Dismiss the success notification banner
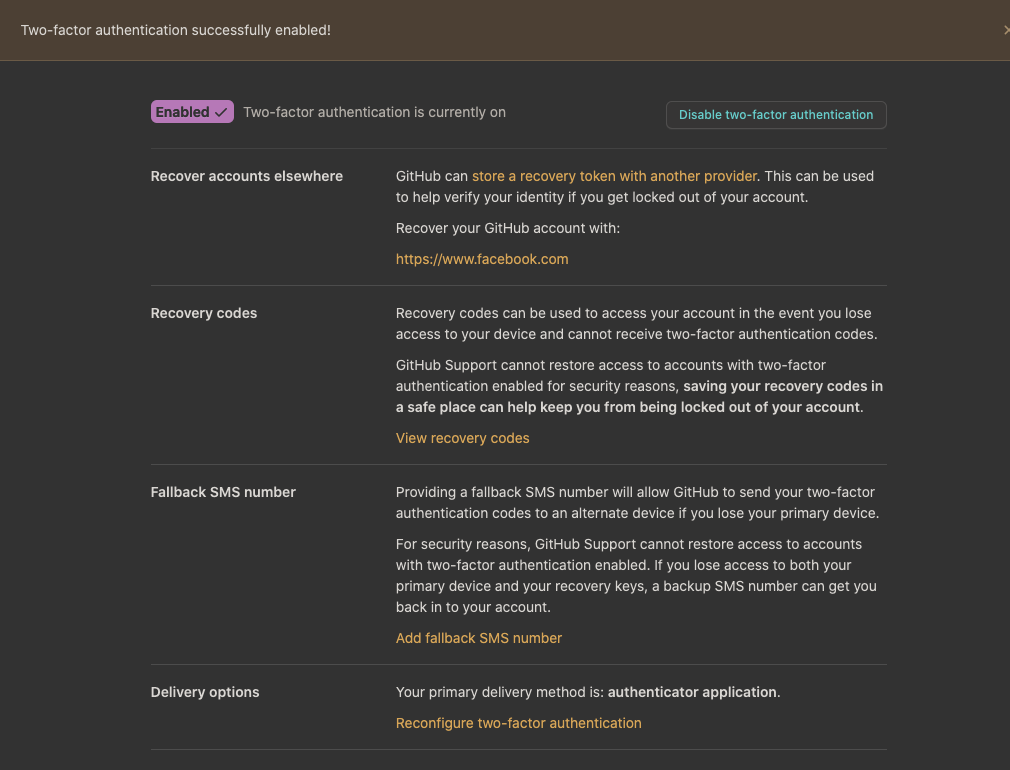This screenshot has width=1010, height=770. [1006, 30]
